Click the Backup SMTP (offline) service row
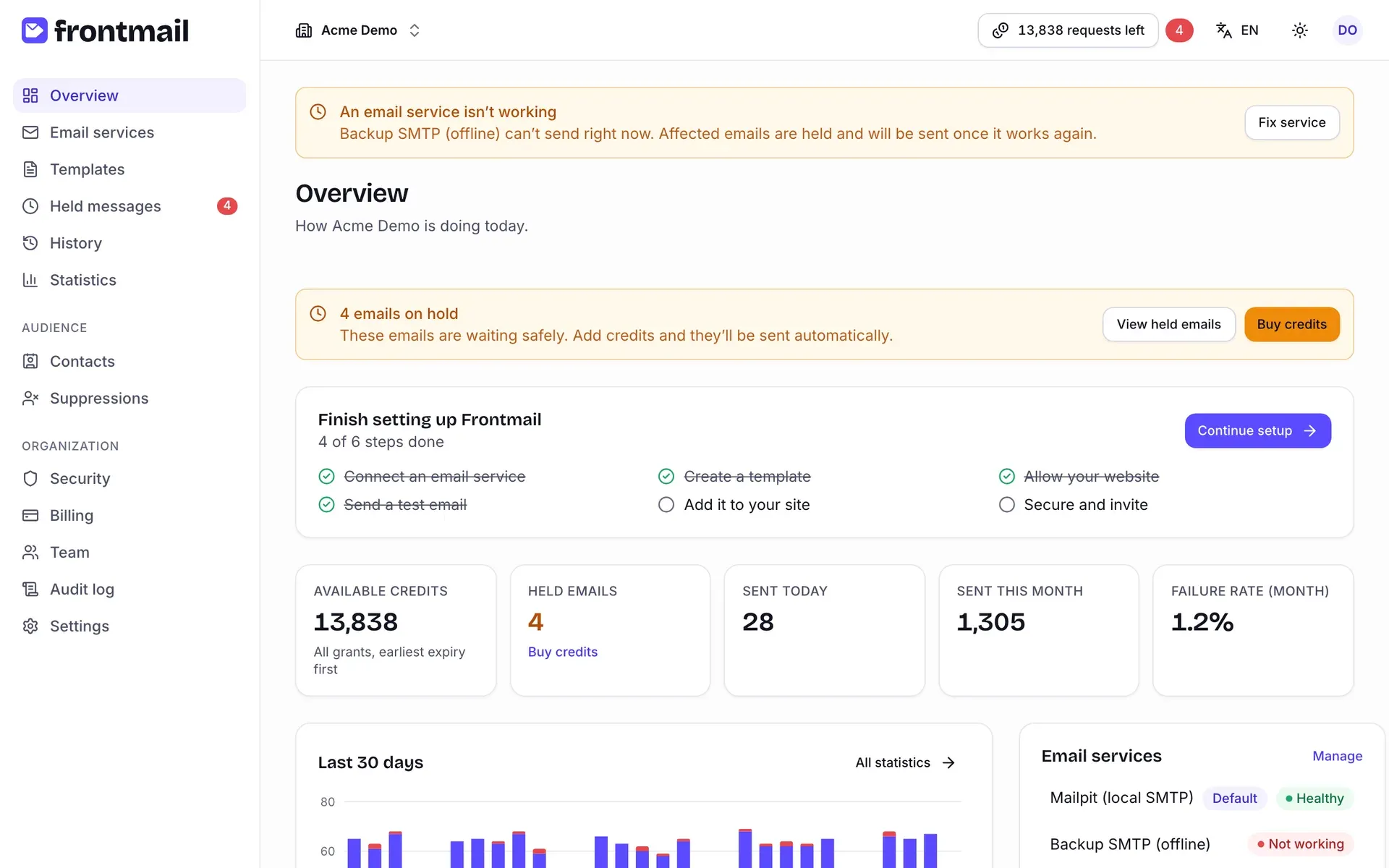 click(x=1202, y=844)
